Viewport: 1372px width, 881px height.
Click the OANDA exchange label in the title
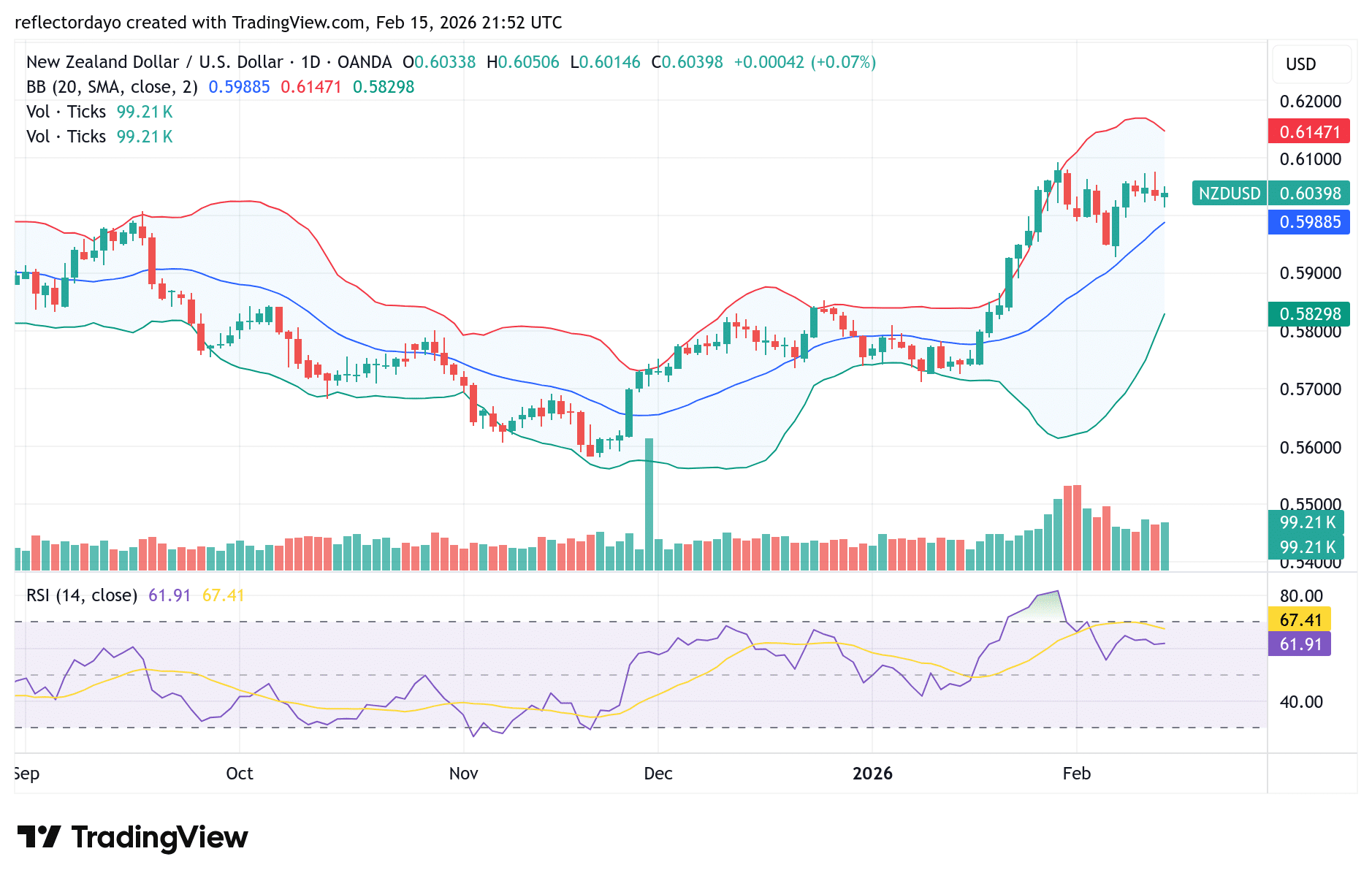(366, 62)
